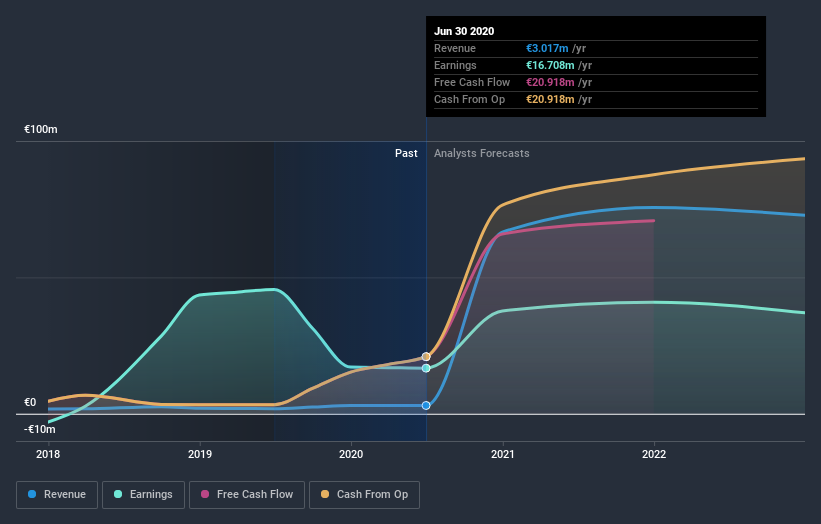Screen dimensions: 821x524
Task: Click the Analysts Forecasts label
Action: (482, 153)
